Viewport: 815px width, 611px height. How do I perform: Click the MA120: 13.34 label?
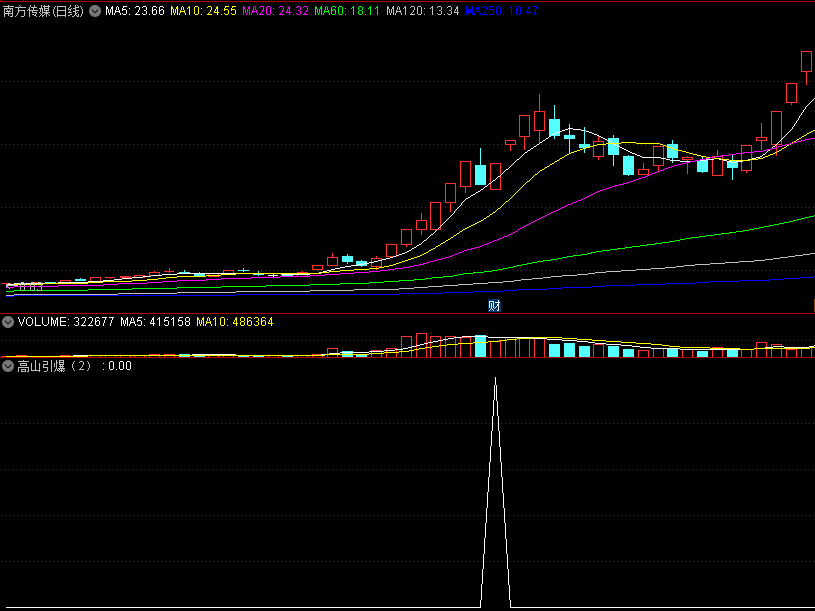pos(423,11)
